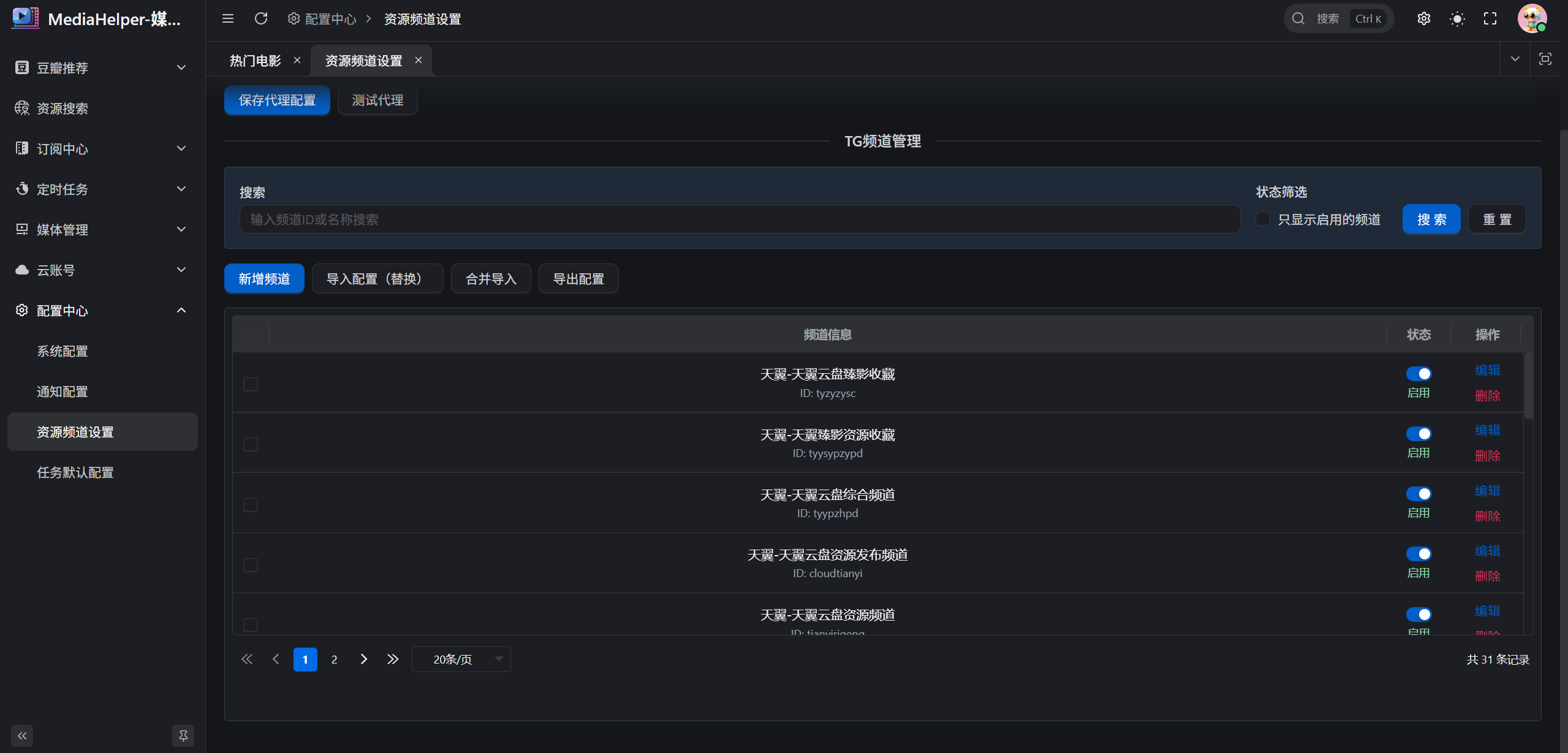Enter fullscreen using the fullscreen icon
The image size is (1568, 753).
click(1490, 19)
